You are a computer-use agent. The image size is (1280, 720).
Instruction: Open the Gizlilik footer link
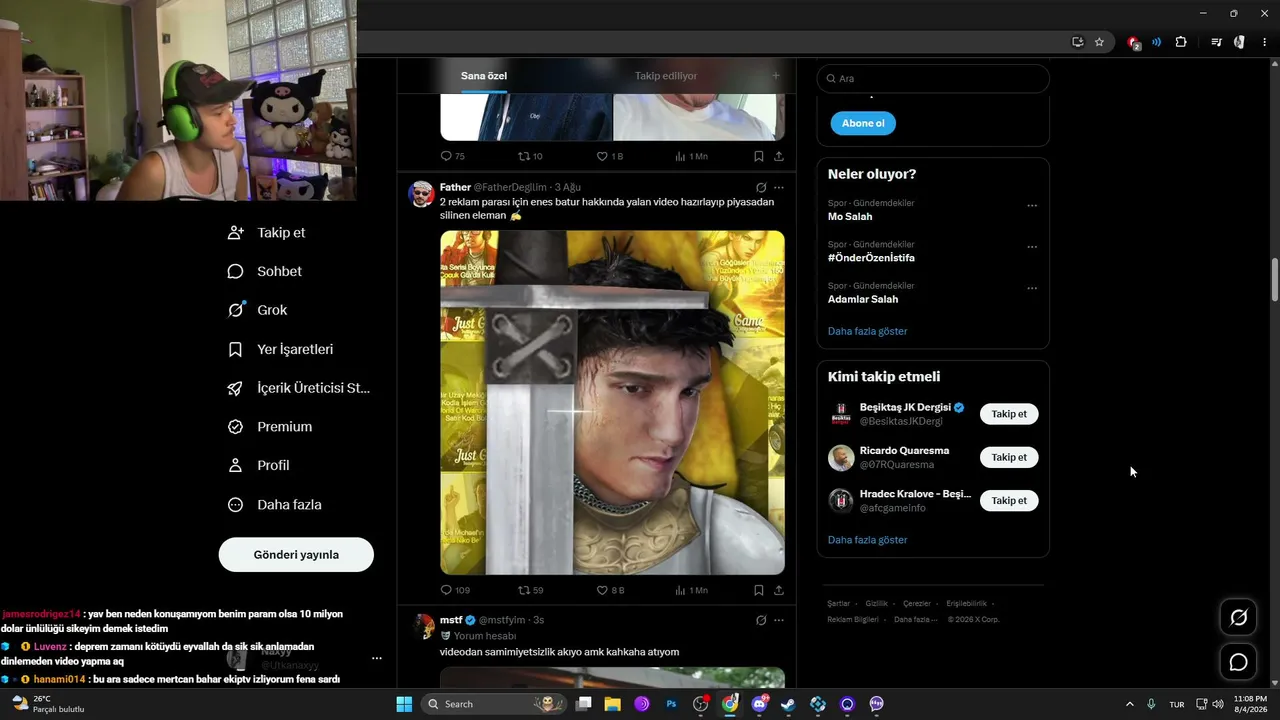pyautogui.click(x=876, y=604)
